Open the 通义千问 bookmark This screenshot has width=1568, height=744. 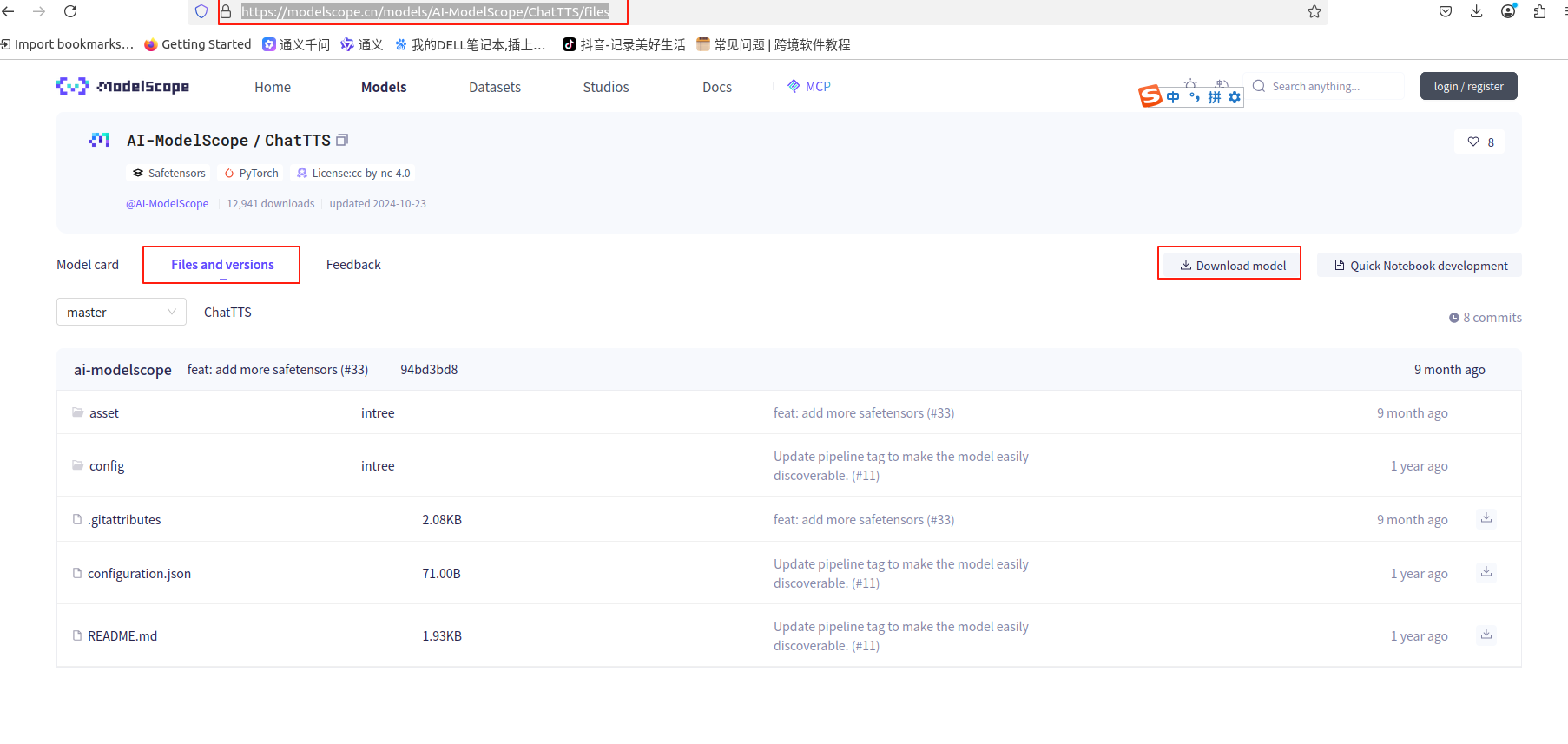click(x=296, y=44)
